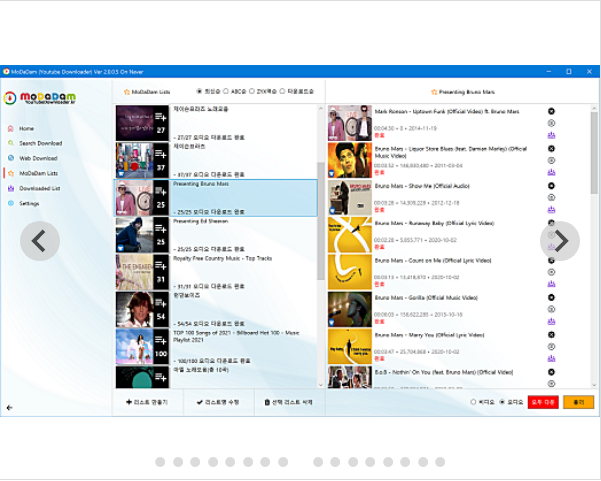
Task: Go to the next carousel slide
Action: pyautogui.click(x=560, y=241)
